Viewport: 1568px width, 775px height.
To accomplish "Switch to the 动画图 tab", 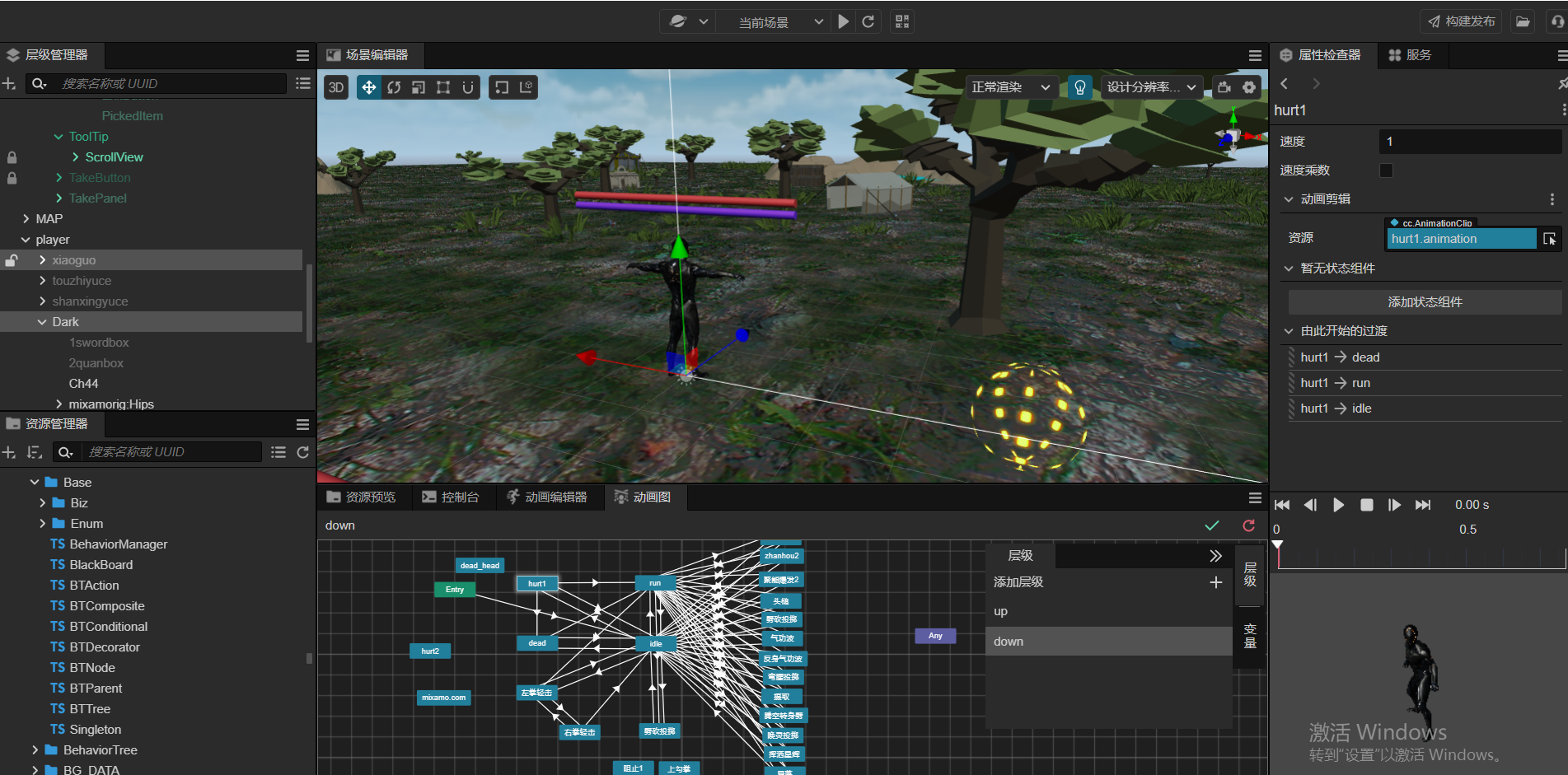I will (x=644, y=497).
